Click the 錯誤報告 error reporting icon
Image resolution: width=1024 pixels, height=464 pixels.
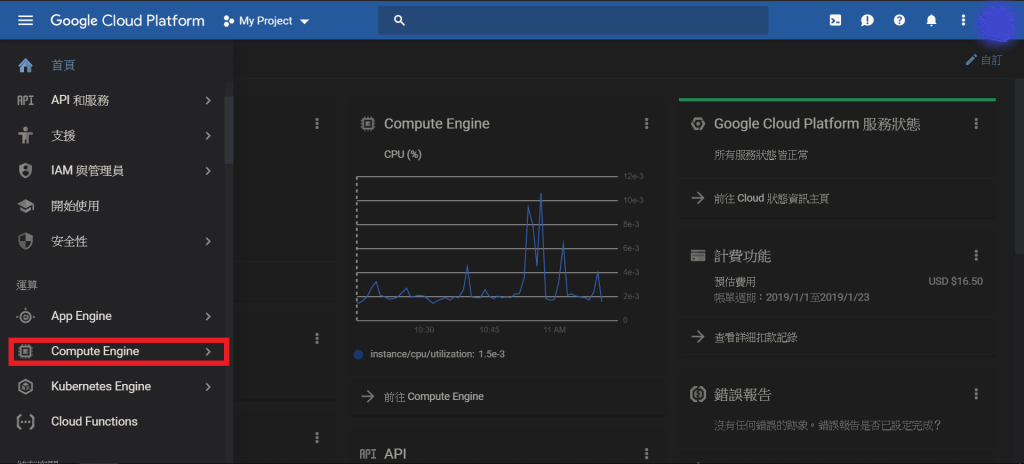(x=698, y=394)
